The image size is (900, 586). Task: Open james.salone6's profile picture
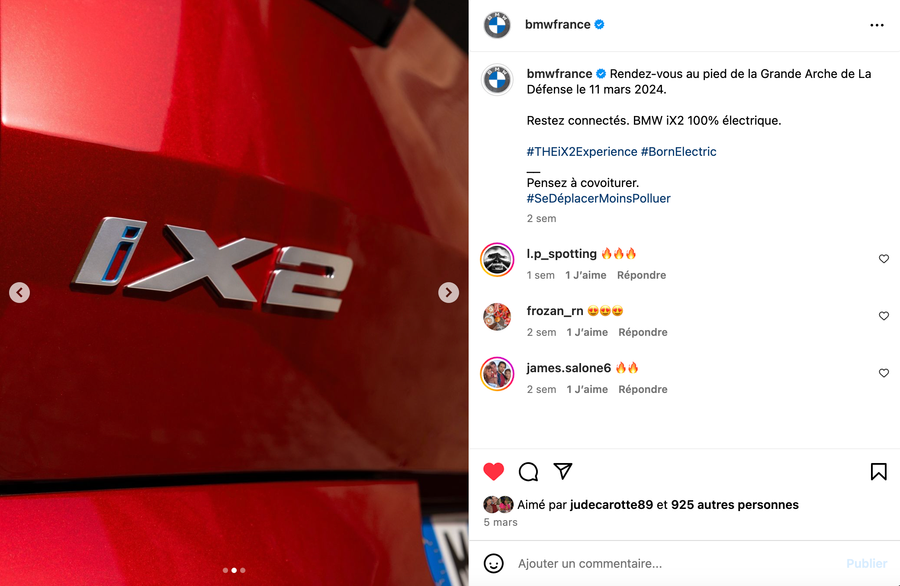click(x=497, y=374)
